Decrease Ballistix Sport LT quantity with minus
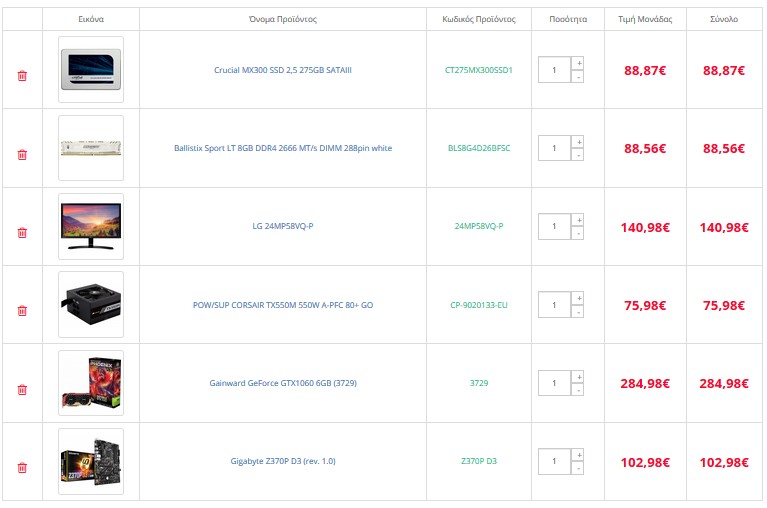 [578, 155]
